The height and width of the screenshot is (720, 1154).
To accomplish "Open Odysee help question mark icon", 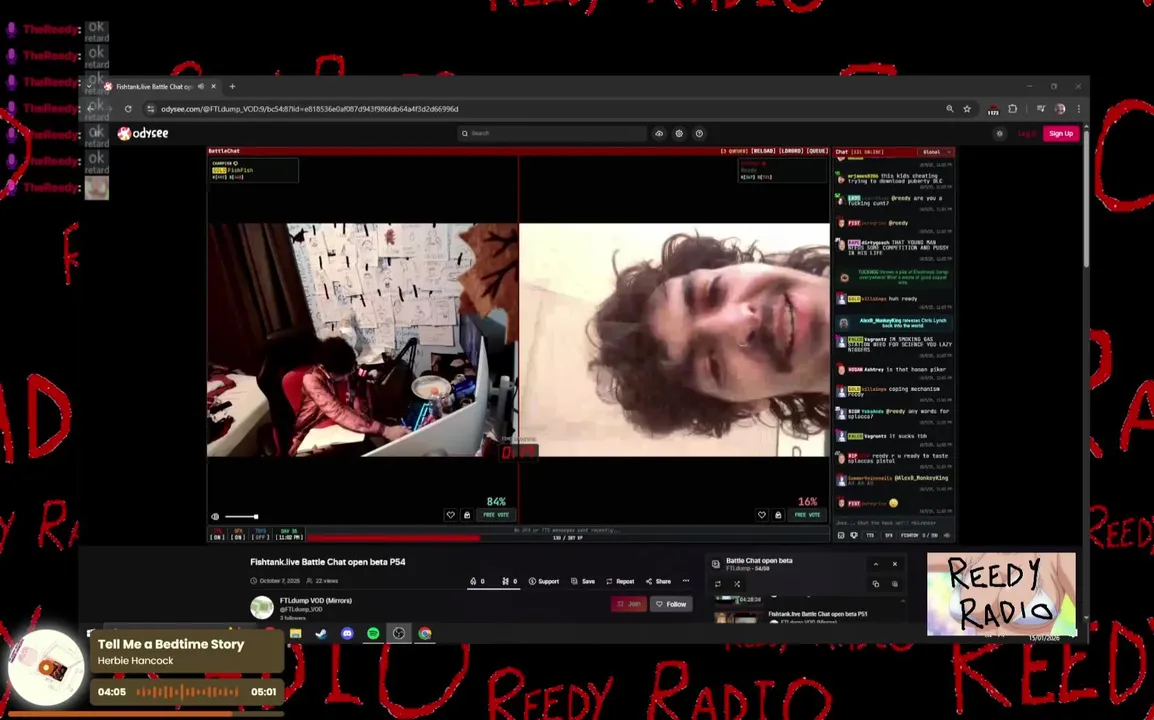I will tap(699, 133).
